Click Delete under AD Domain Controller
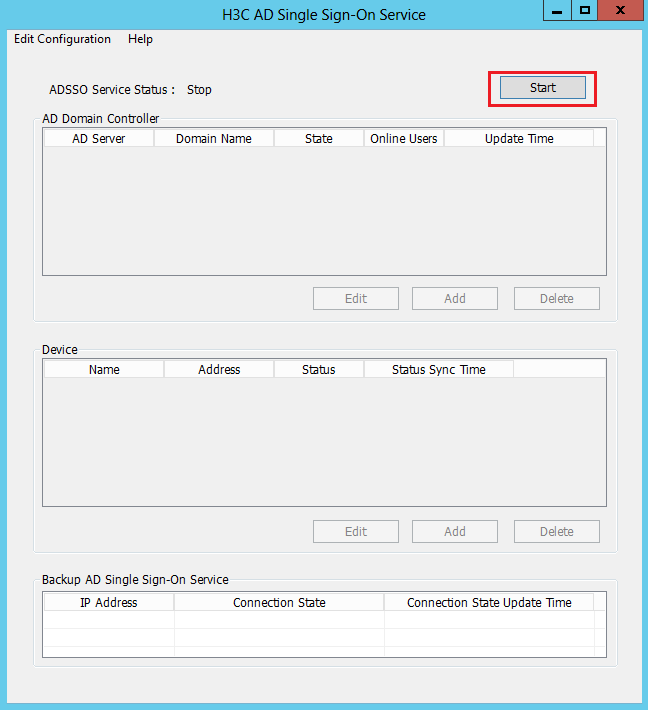648x710 pixels. tap(557, 298)
